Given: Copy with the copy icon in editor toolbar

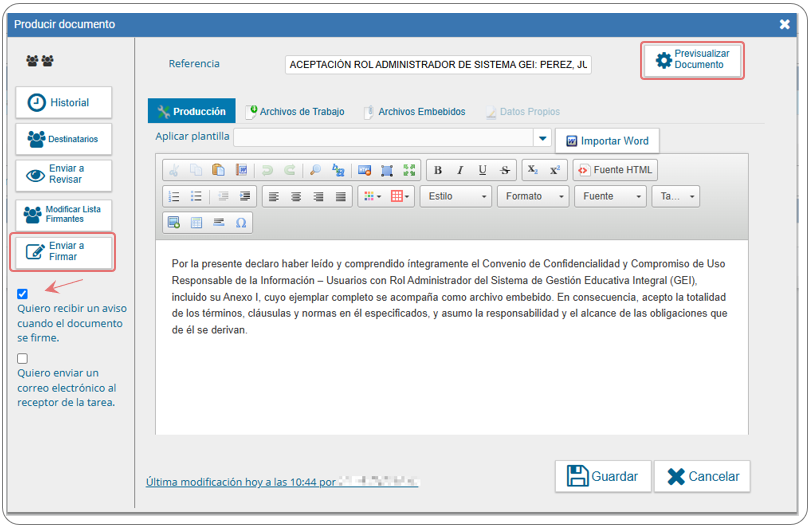Looking at the screenshot, I should coord(196,170).
